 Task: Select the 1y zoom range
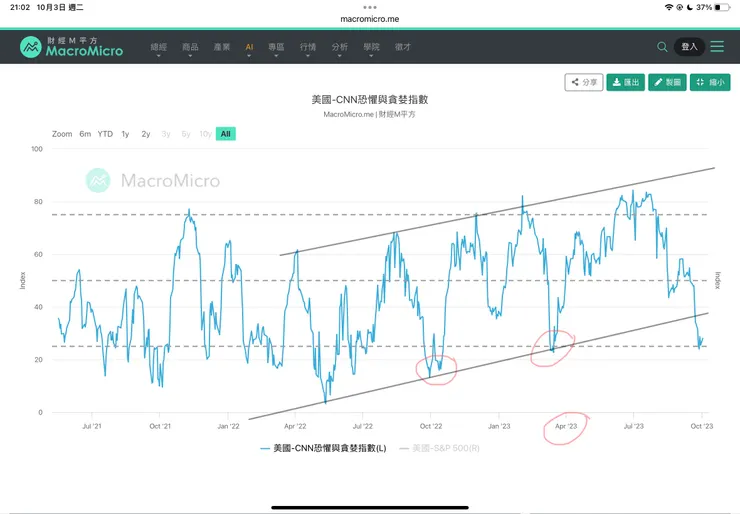tap(125, 134)
